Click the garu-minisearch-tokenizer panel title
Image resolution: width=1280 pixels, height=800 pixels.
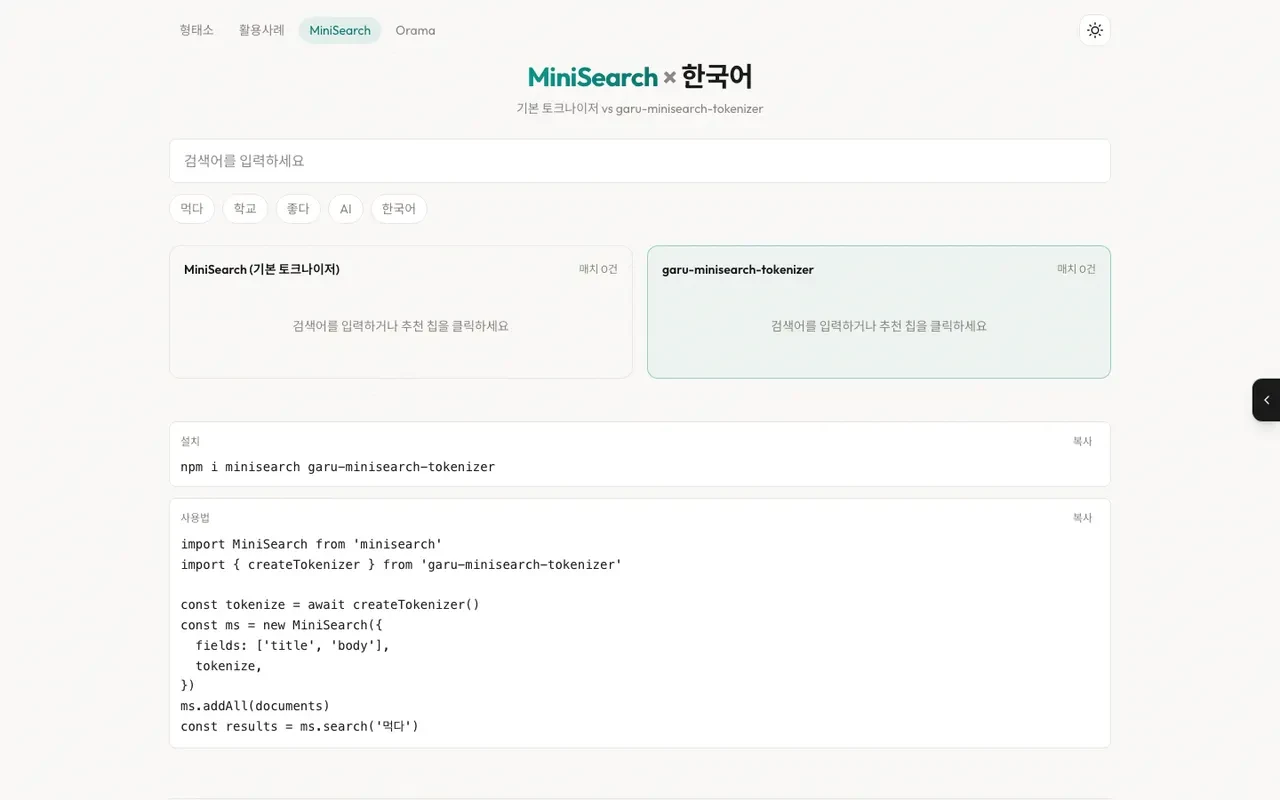pos(738,269)
